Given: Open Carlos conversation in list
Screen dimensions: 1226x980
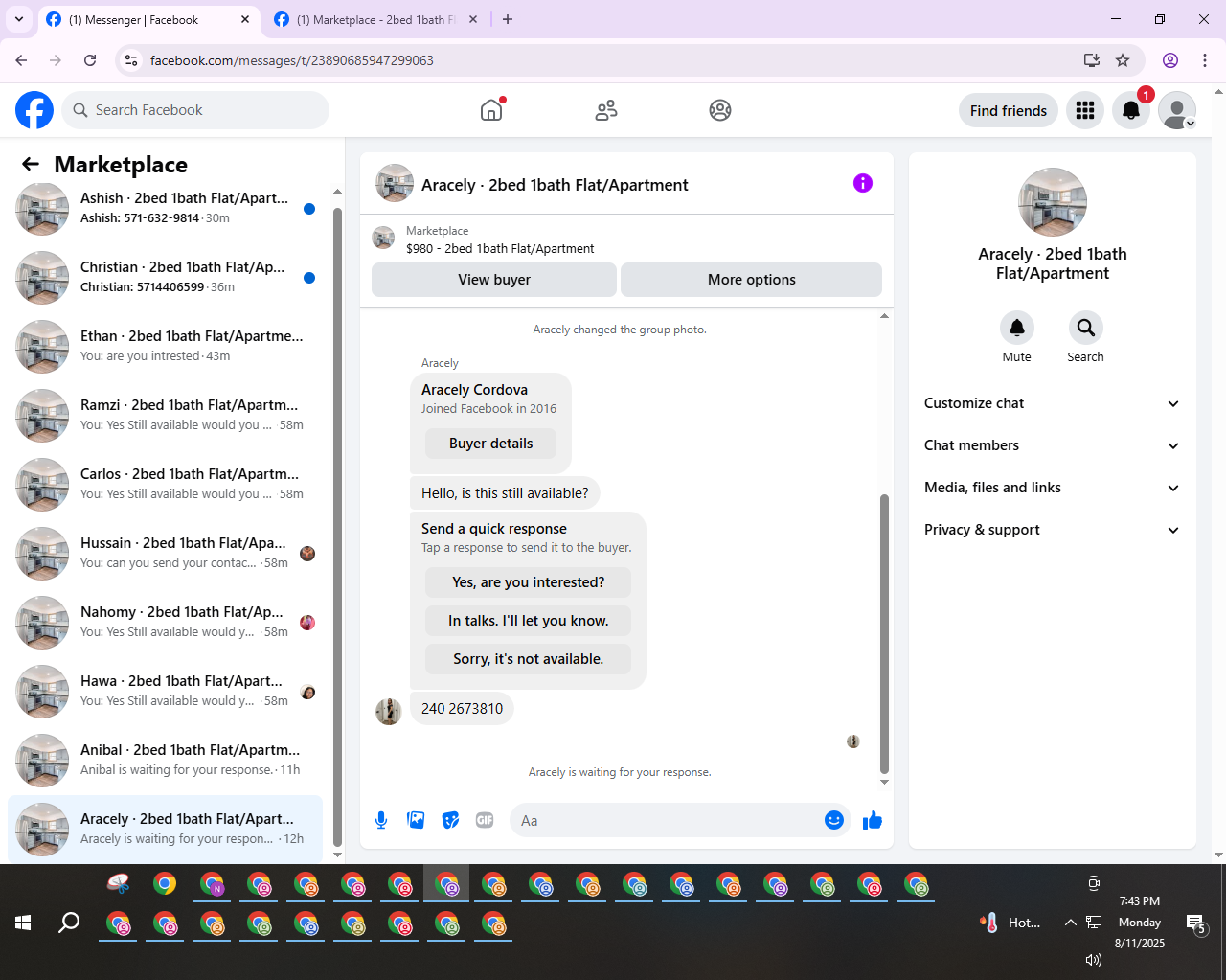Looking at the screenshot, I should tap(166, 485).
